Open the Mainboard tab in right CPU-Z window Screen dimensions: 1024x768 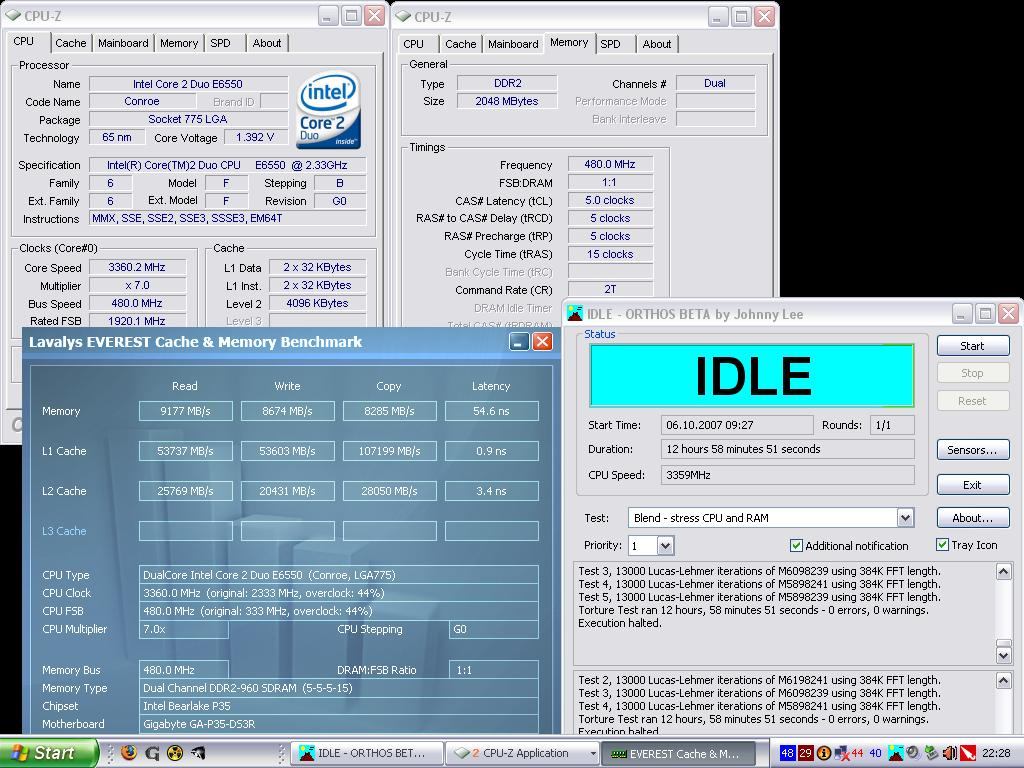[x=513, y=44]
